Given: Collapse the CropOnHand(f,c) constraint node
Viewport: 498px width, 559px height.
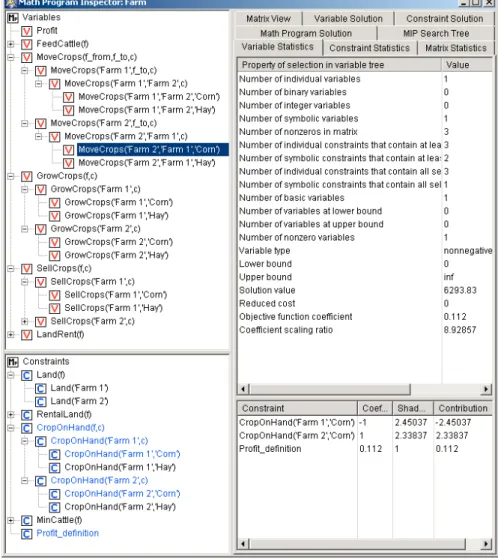Looking at the screenshot, I should pos(11,428).
